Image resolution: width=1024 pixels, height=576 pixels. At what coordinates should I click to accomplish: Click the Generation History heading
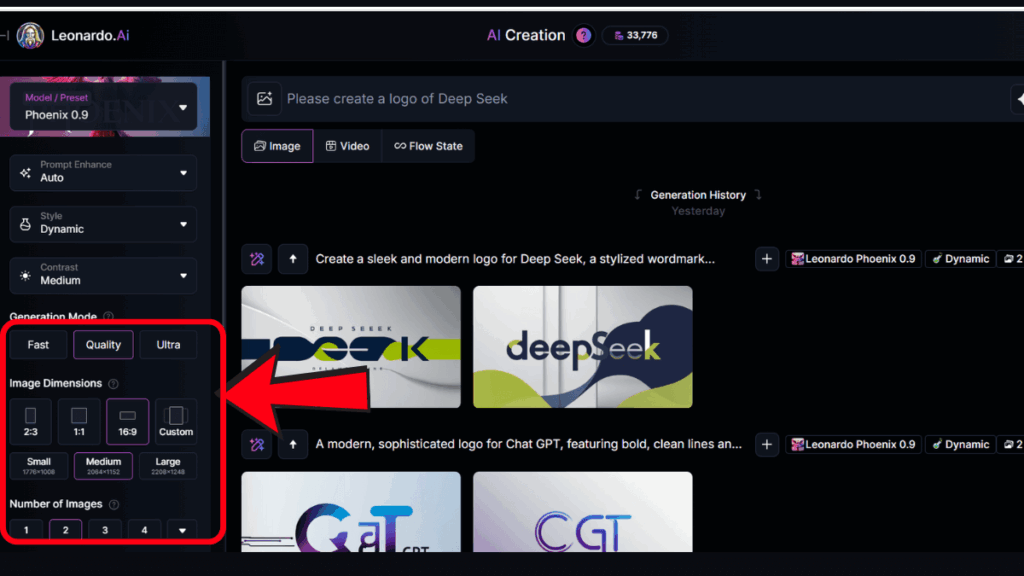point(698,195)
